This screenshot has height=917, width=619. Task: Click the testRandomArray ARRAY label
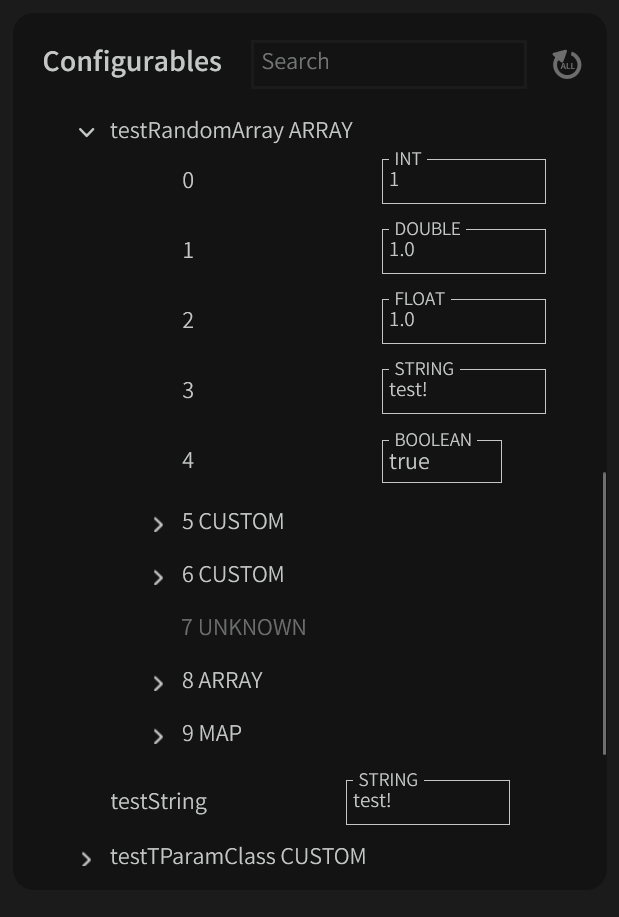click(231, 131)
